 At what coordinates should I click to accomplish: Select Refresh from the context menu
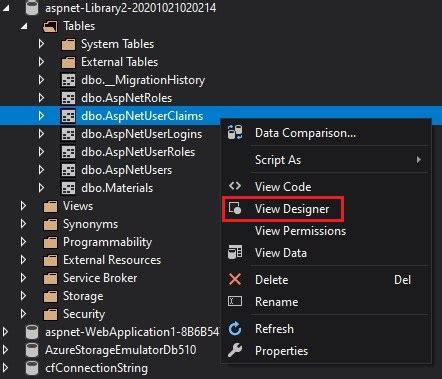point(326,329)
